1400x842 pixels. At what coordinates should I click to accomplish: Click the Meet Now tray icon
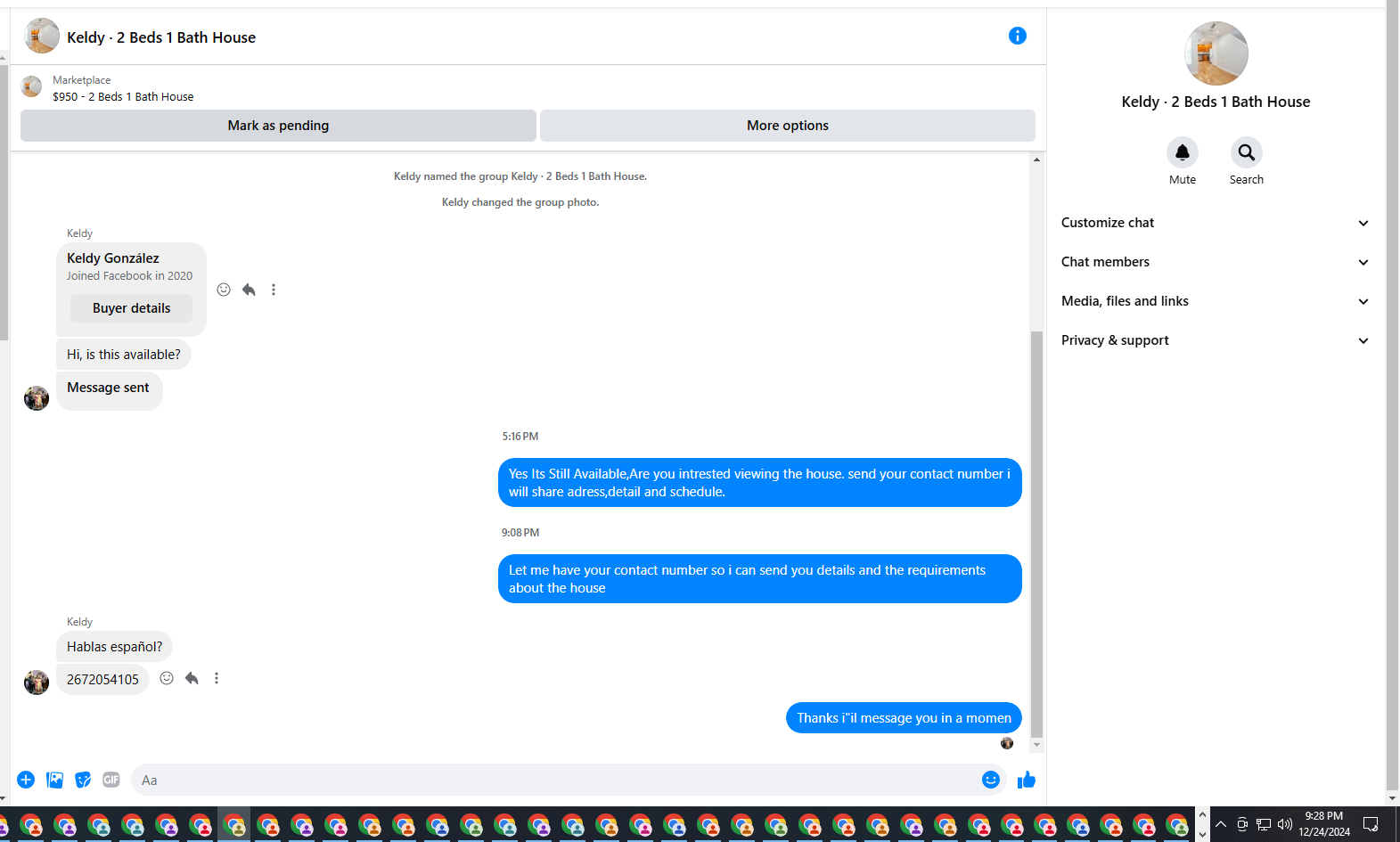click(x=1242, y=824)
